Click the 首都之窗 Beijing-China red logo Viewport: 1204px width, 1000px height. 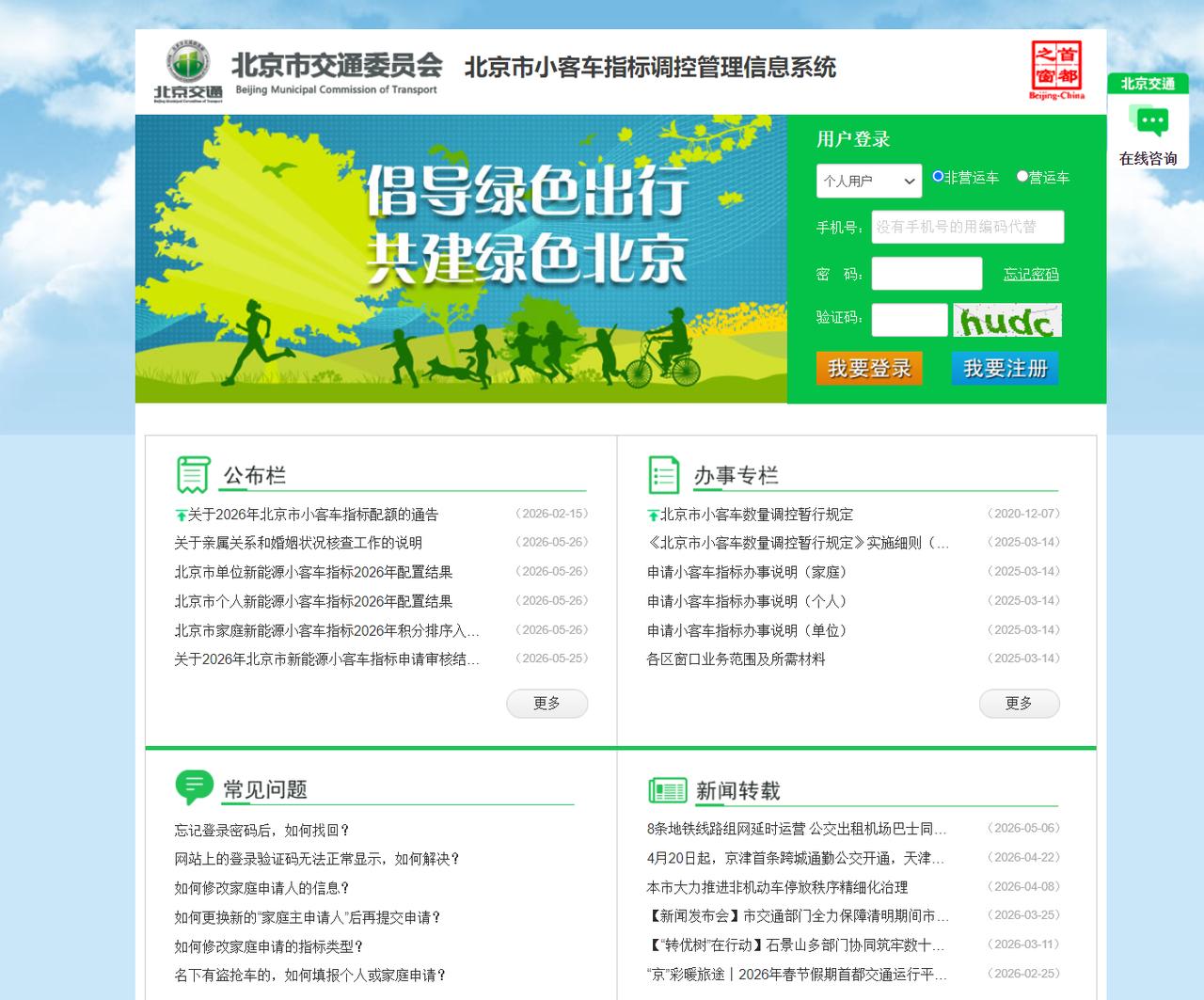[x=1056, y=71]
